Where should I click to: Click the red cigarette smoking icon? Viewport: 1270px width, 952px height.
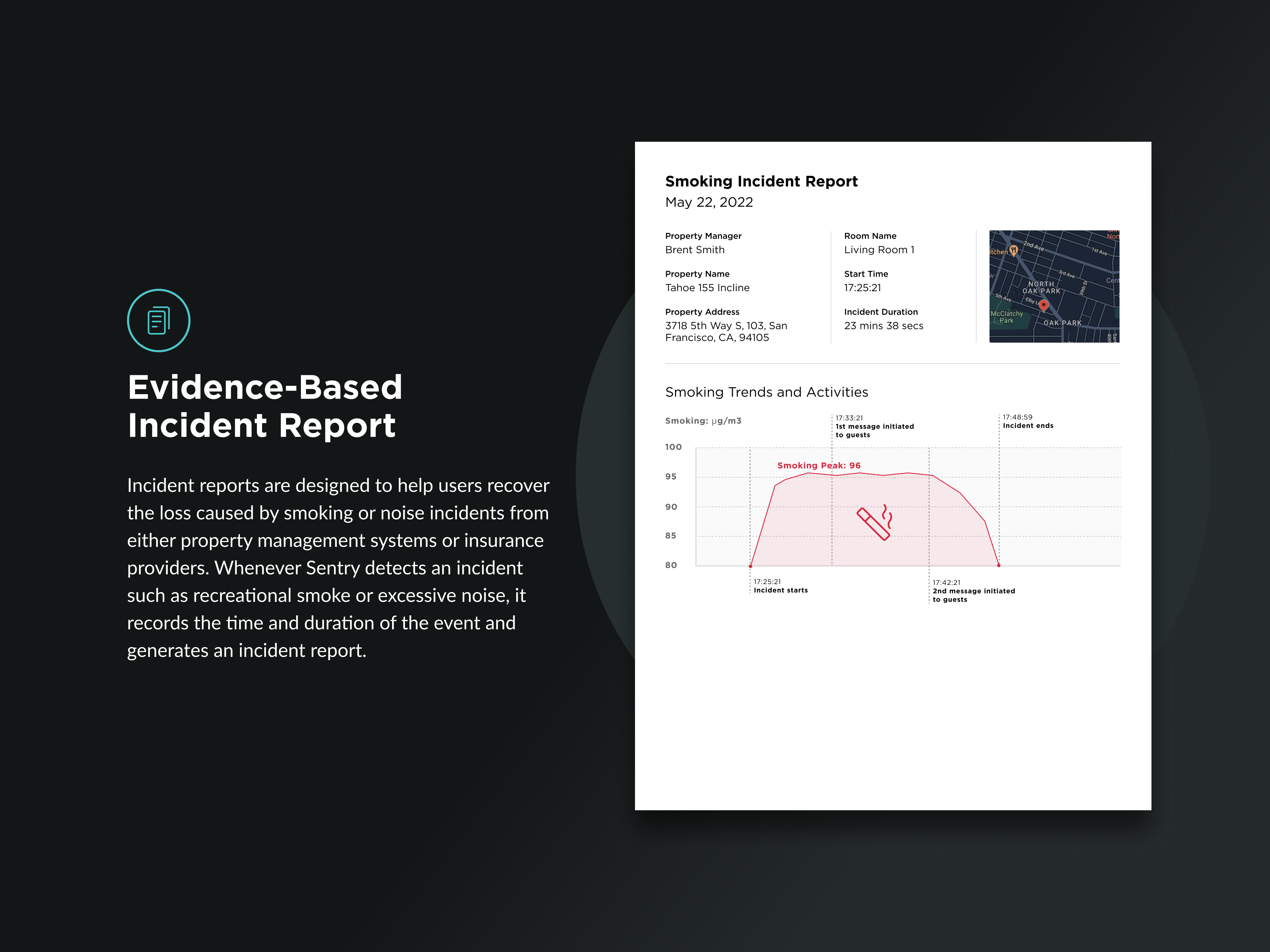(874, 522)
